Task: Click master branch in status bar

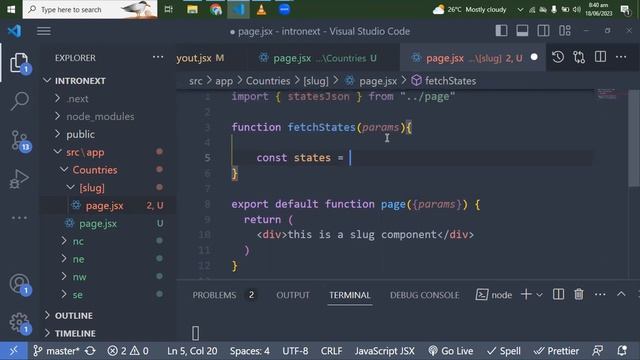Action: [x=56, y=351]
